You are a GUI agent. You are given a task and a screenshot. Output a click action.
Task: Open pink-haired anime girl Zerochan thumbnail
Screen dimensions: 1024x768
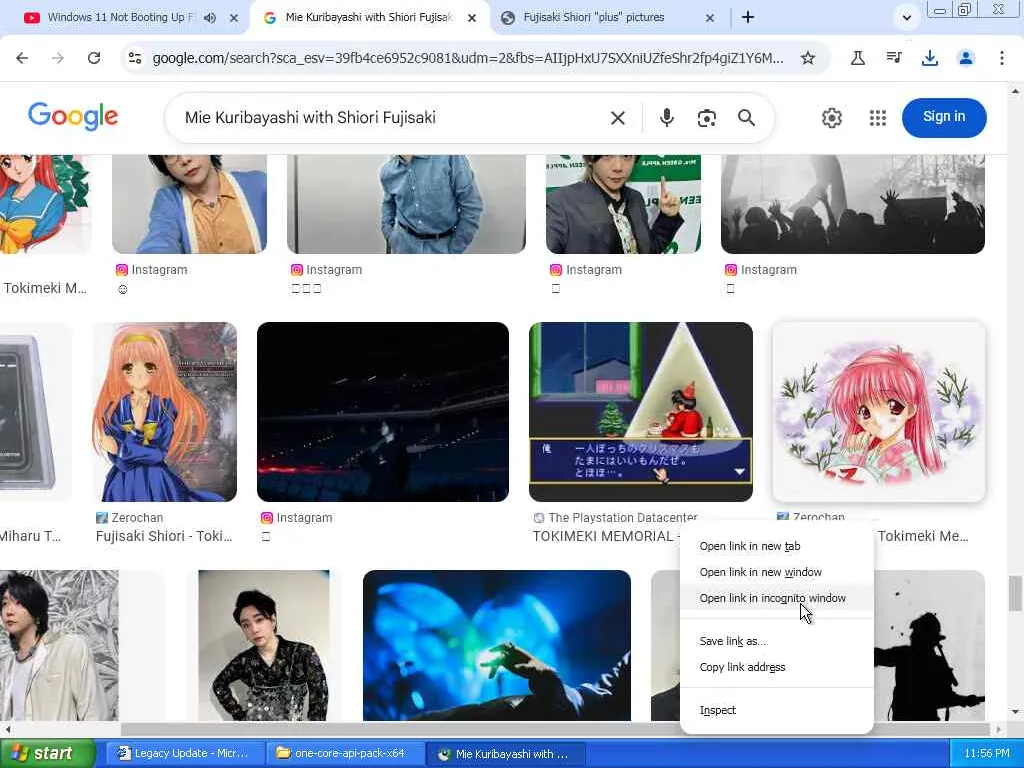point(878,411)
